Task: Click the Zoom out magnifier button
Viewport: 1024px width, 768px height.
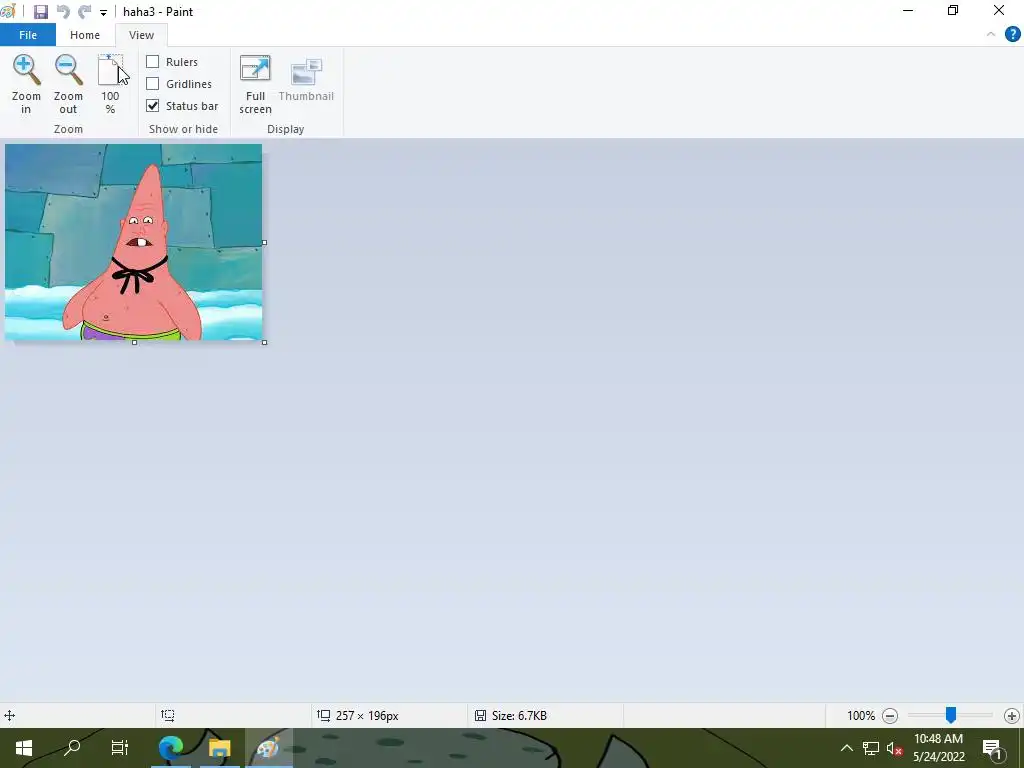Action: [x=68, y=84]
